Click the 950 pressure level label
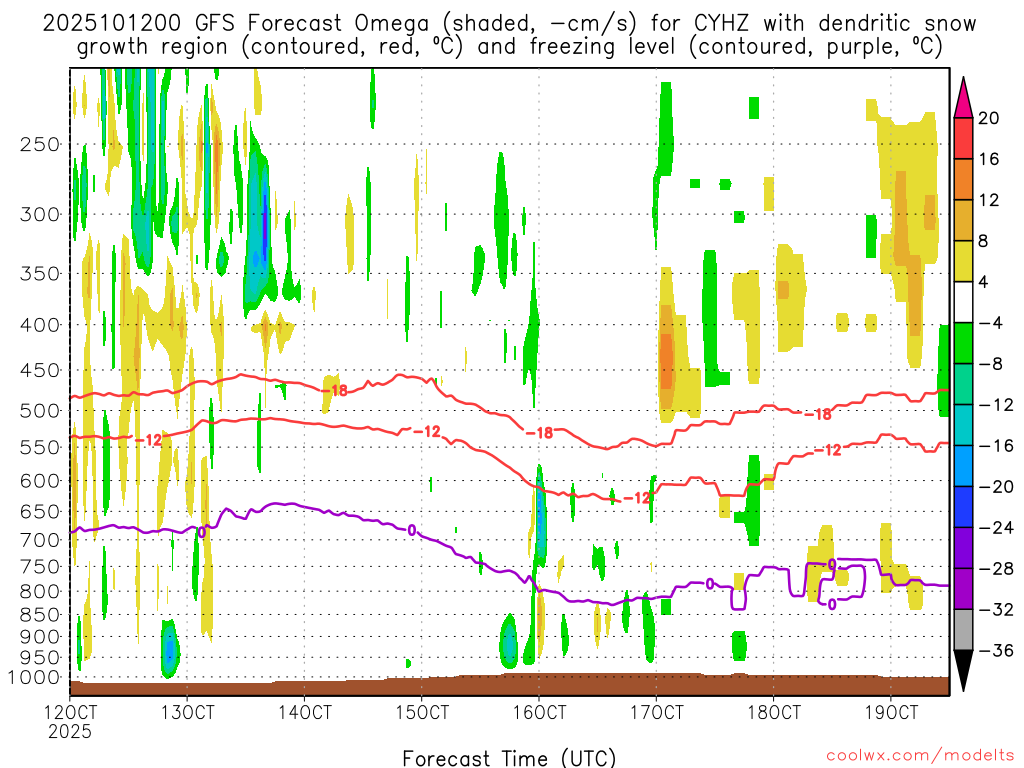Screen dimensions: 1024x768 [40, 658]
